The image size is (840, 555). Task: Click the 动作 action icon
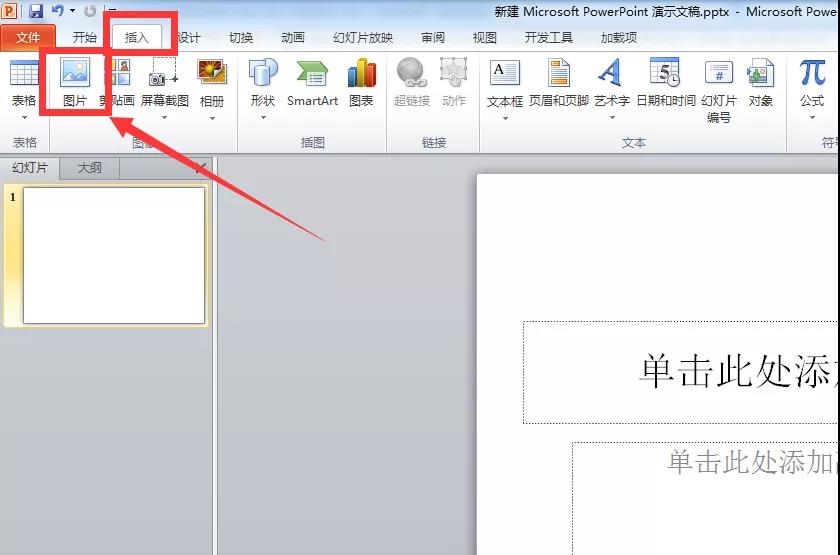454,73
